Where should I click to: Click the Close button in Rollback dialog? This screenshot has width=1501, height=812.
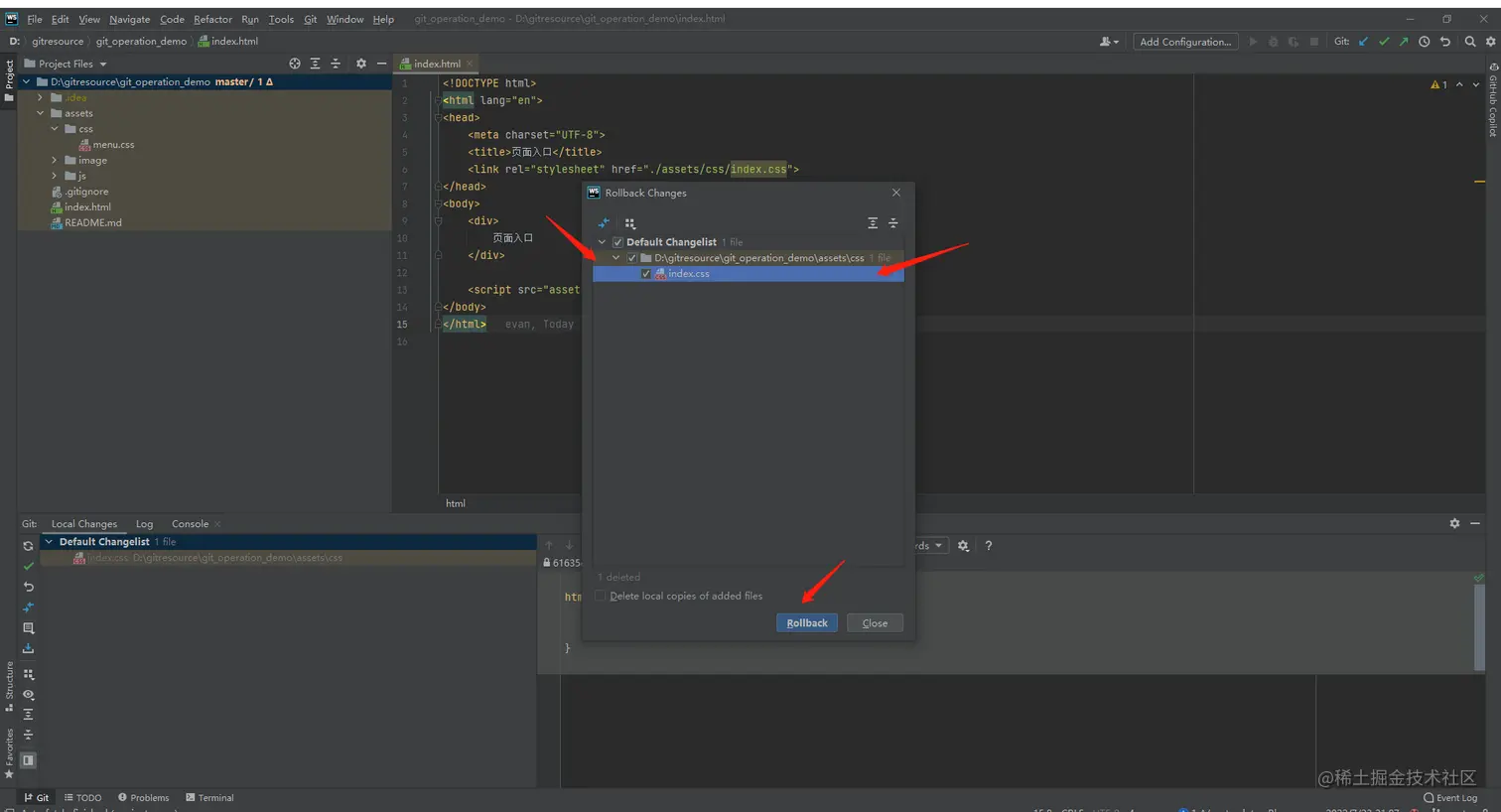click(x=875, y=623)
